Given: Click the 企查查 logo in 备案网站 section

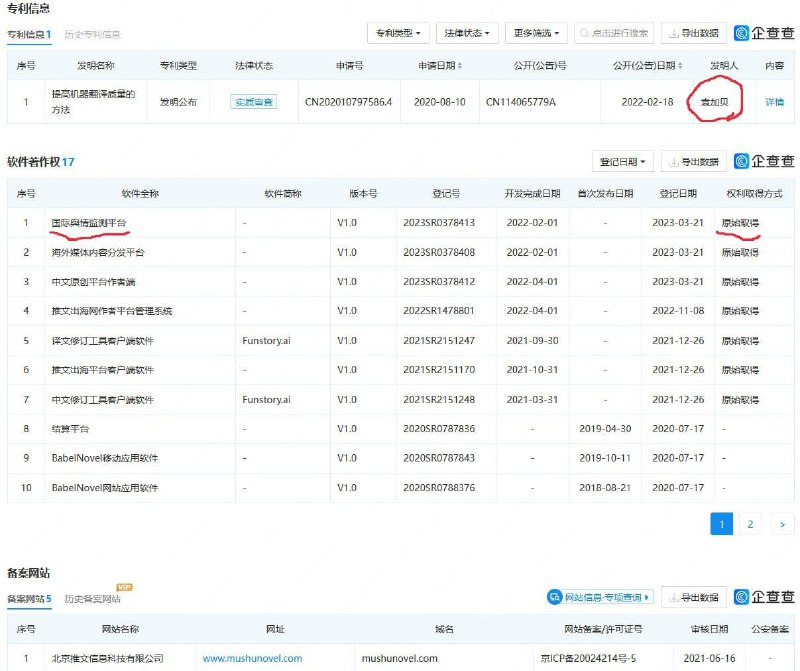Looking at the screenshot, I should [764, 597].
